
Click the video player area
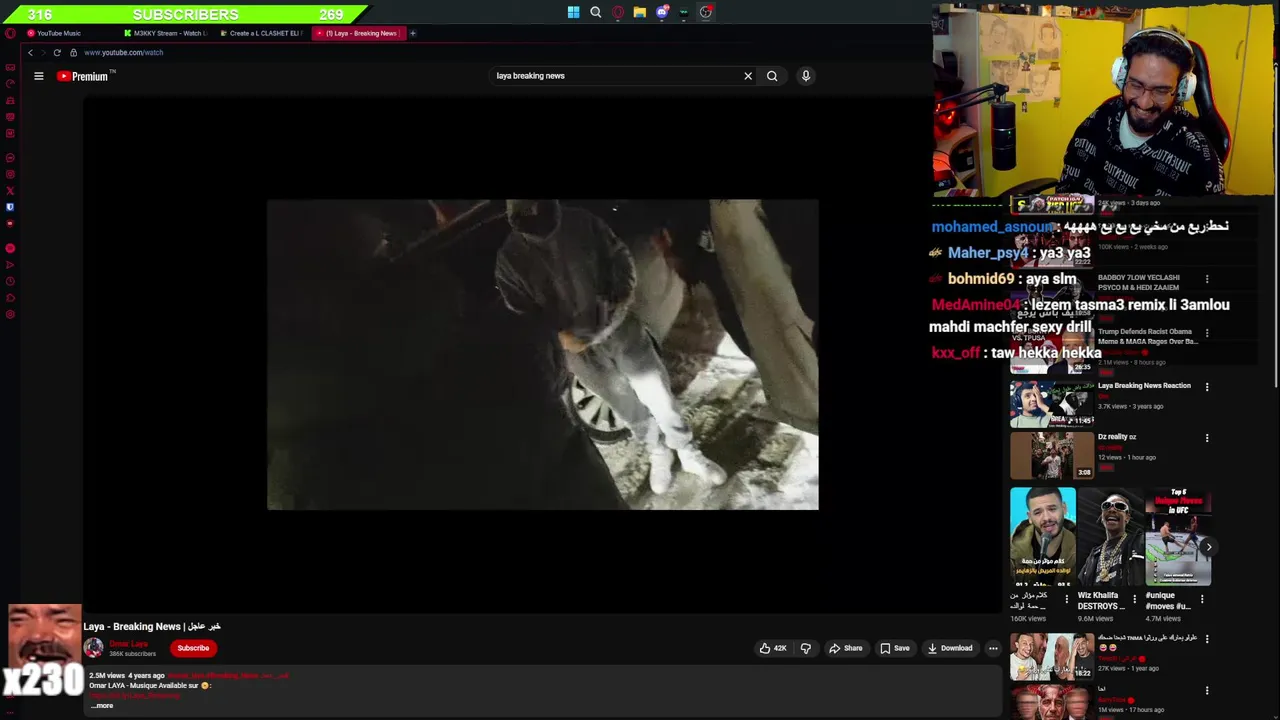pyautogui.click(x=543, y=354)
